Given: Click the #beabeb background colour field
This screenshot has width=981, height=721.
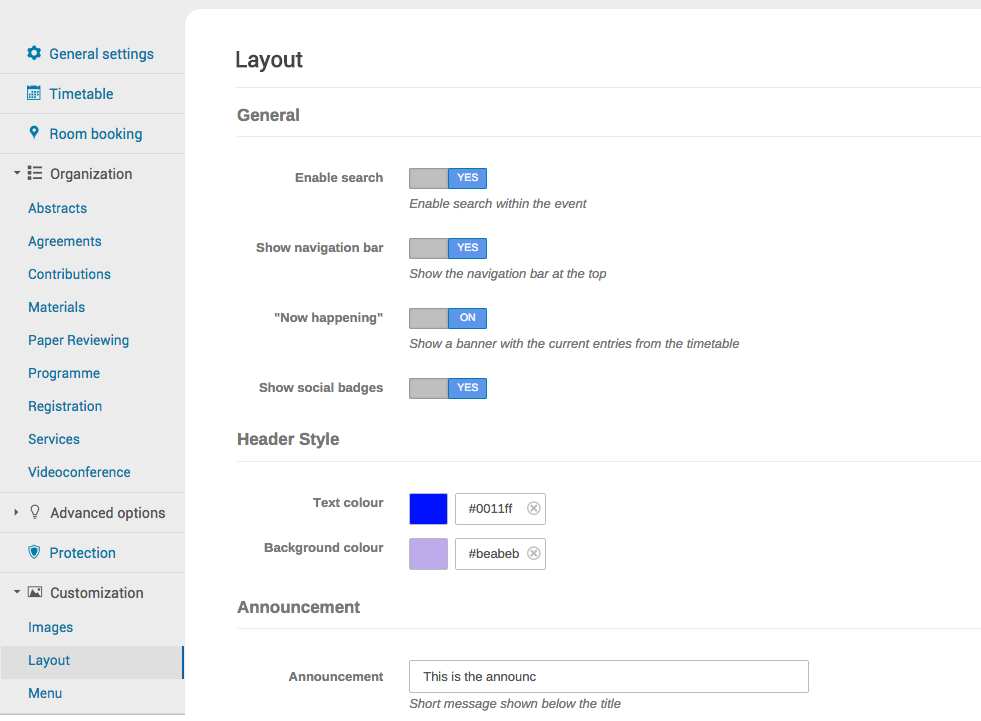Looking at the screenshot, I should coord(501,554).
